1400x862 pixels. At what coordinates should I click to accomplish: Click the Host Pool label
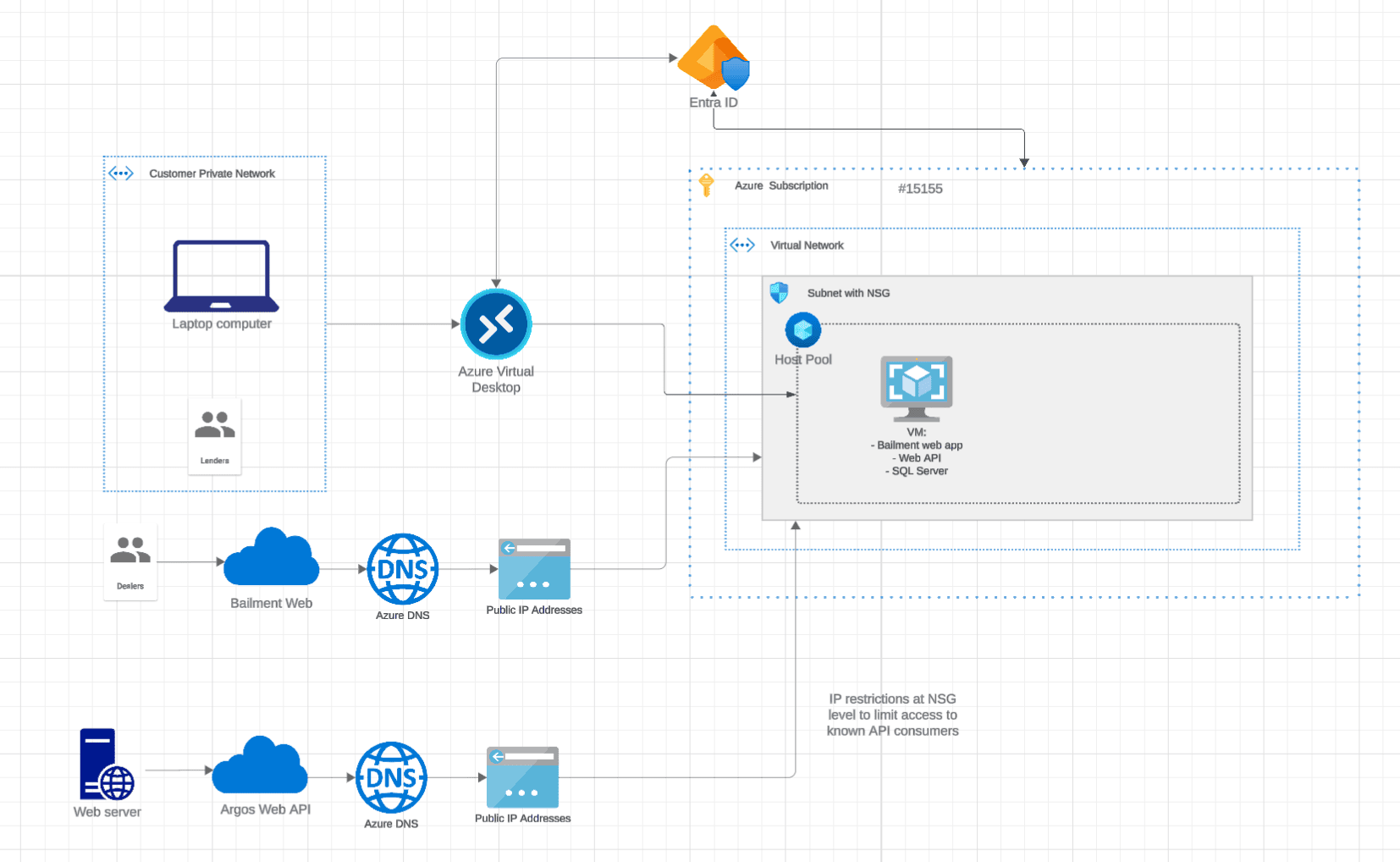click(x=803, y=360)
